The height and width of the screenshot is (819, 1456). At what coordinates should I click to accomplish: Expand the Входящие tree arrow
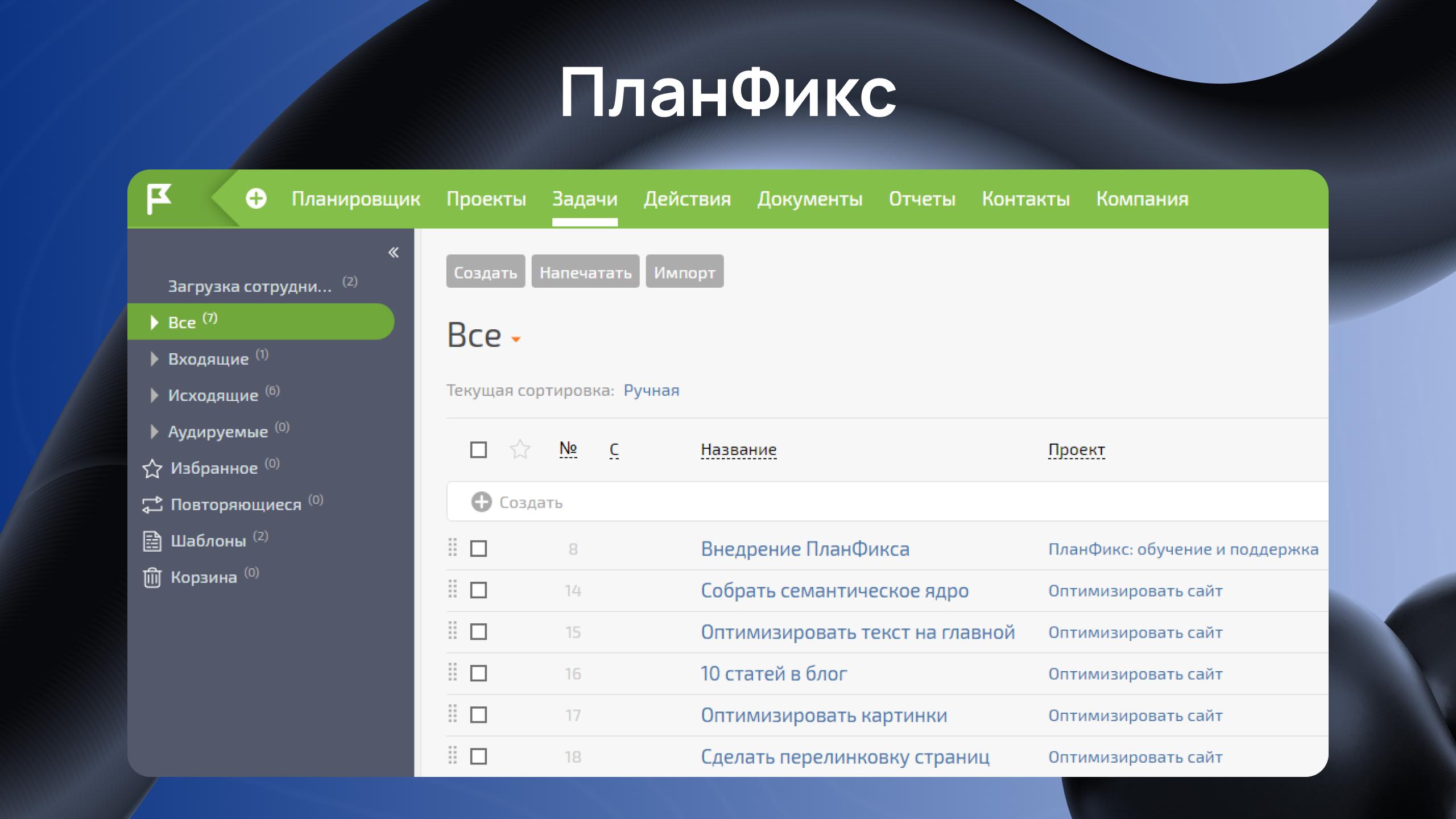[x=154, y=359]
